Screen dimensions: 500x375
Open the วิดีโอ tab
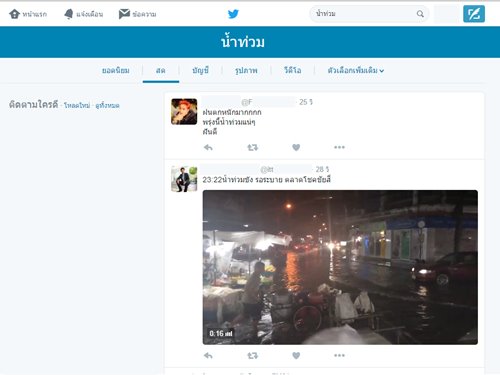pos(293,70)
